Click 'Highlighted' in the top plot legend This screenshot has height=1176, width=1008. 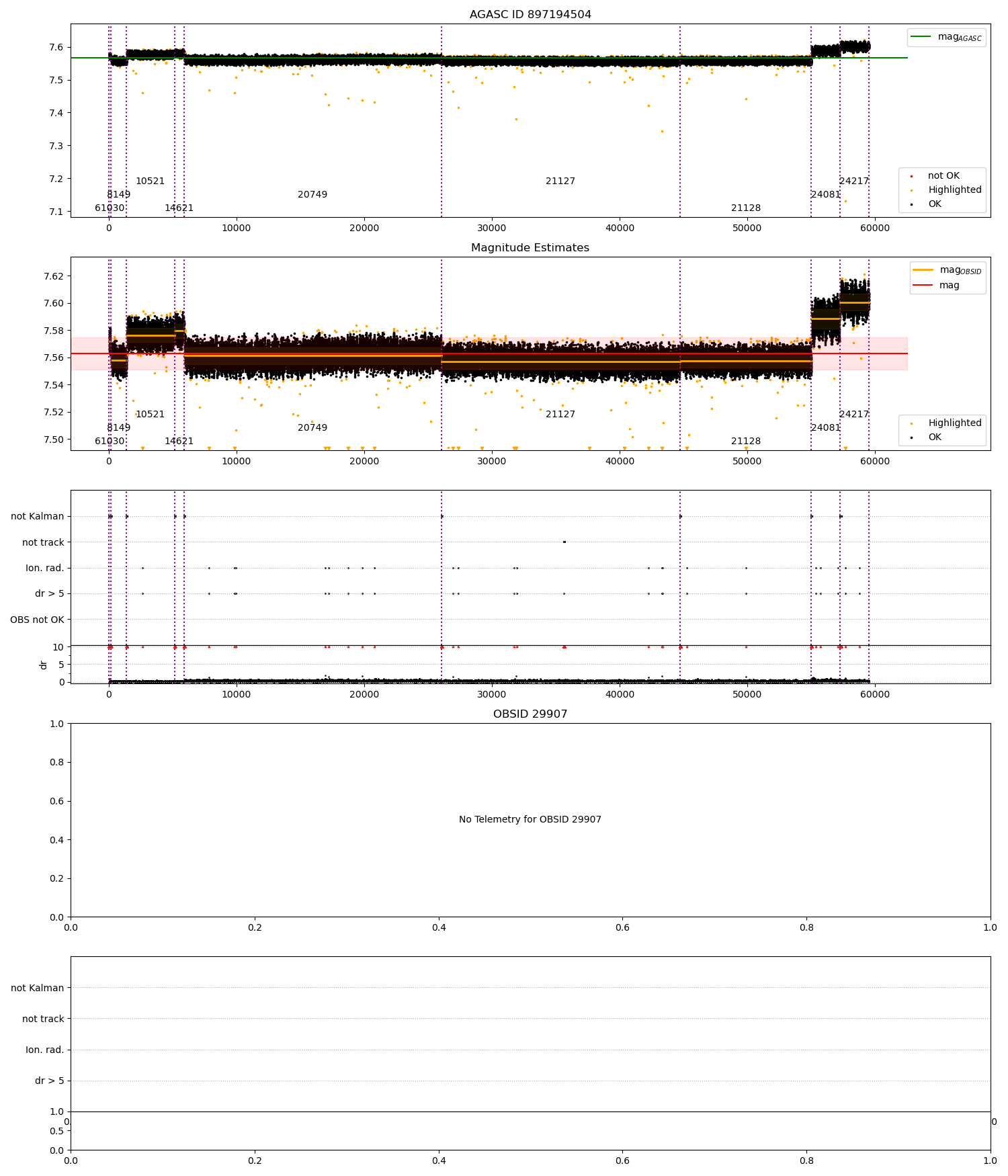pos(955,190)
